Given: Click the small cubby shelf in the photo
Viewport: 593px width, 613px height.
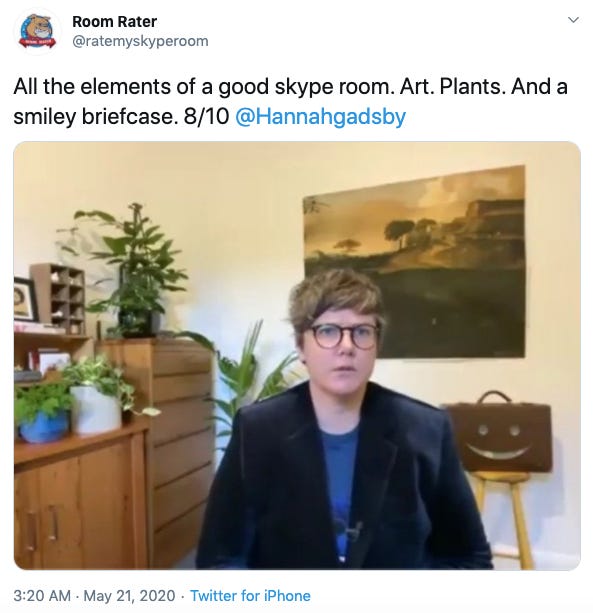Looking at the screenshot, I should click(x=59, y=298).
